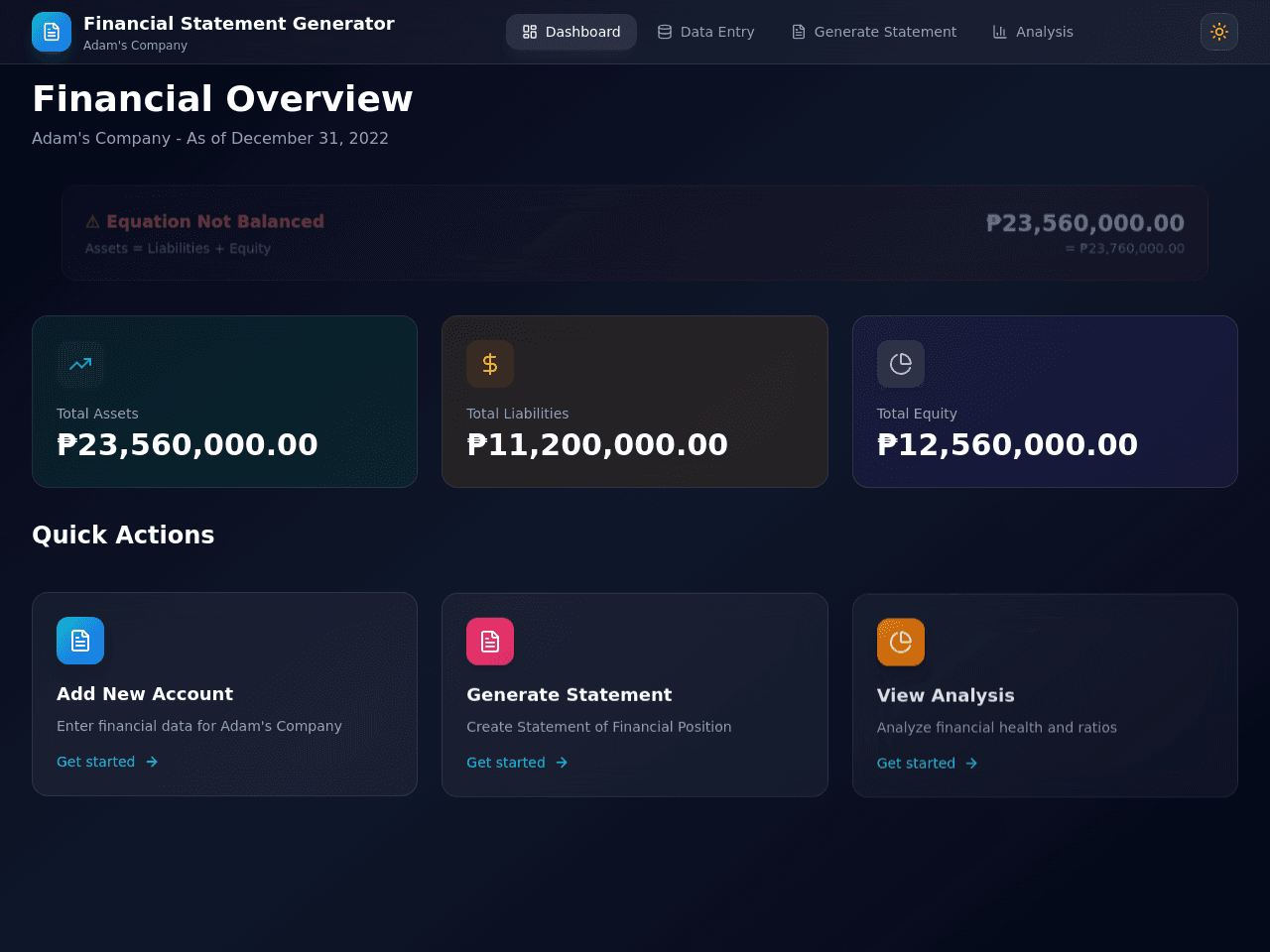This screenshot has height=952, width=1270.
Task: Click the Assets = Liabilities + Equity formula text
Action: click(178, 249)
